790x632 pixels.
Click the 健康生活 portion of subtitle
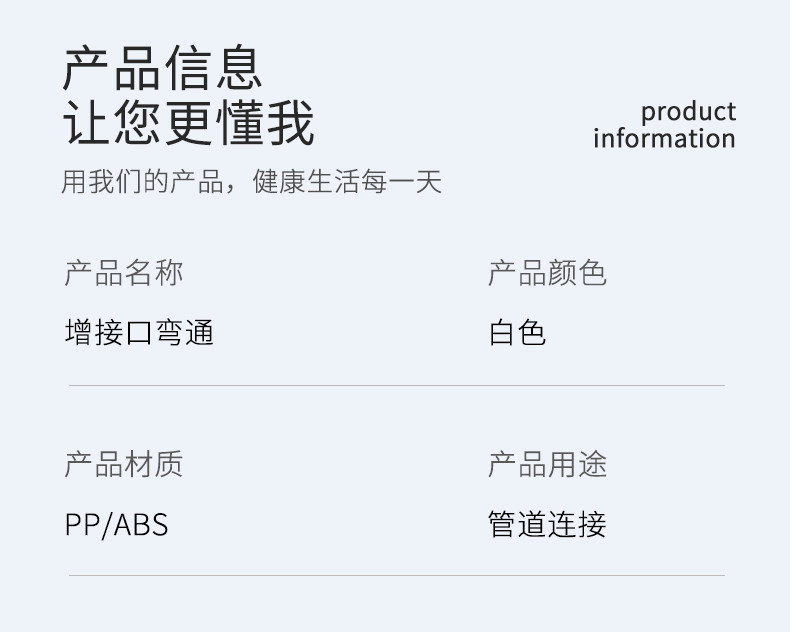[x=305, y=181]
